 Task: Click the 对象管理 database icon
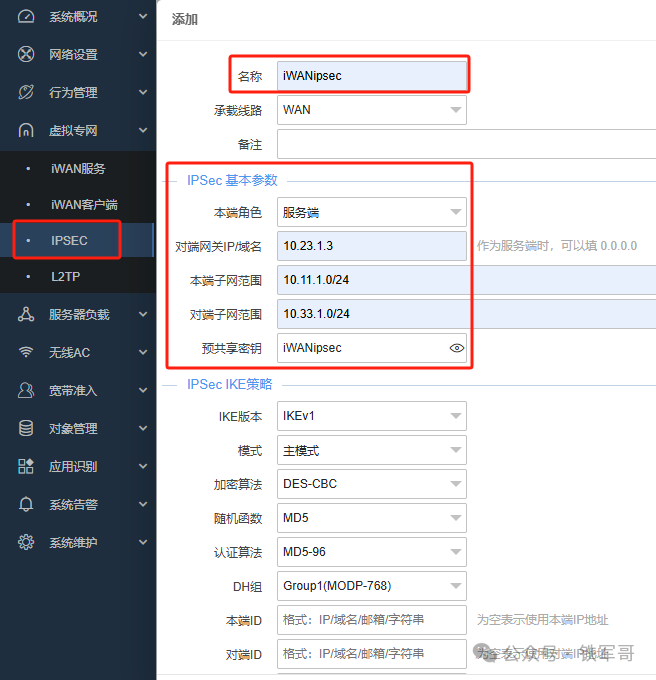pos(26,428)
